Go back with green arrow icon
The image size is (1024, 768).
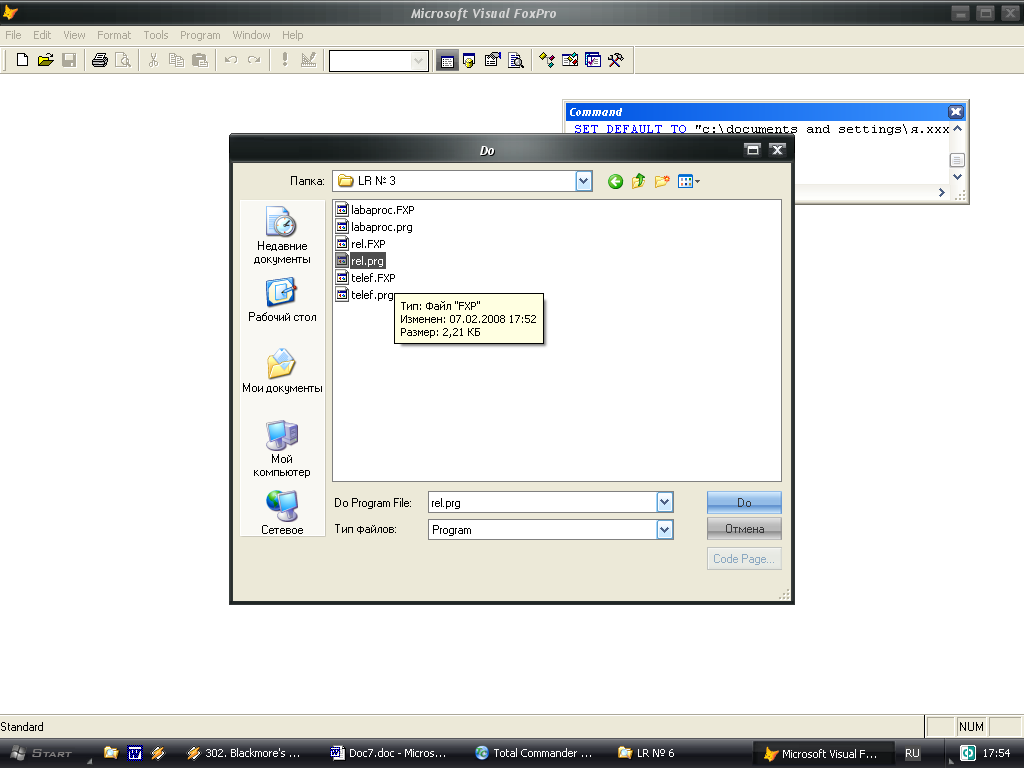point(615,182)
